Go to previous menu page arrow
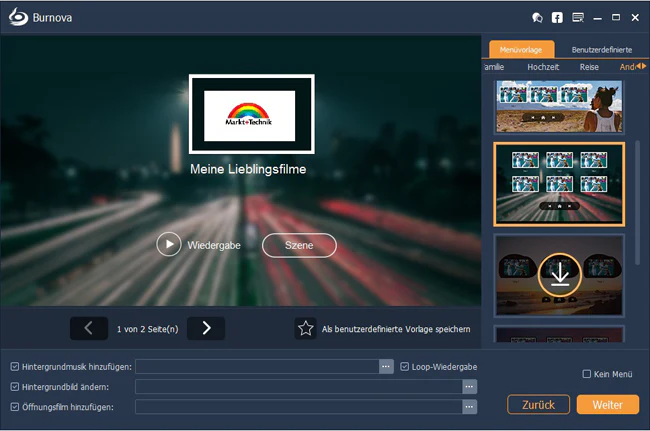The width and height of the screenshot is (650, 431). click(89, 329)
